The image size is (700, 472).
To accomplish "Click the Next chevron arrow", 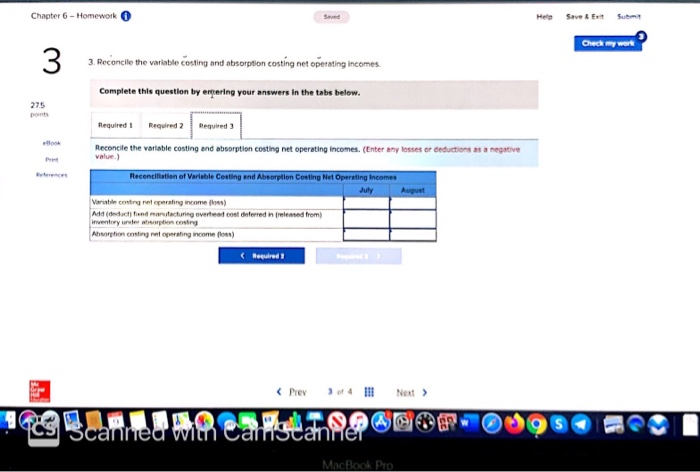I will (425, 393).
